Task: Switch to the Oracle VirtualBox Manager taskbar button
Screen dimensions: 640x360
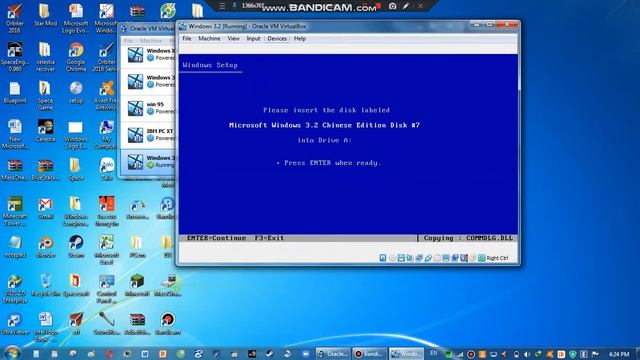Action: (x=333, y=354)
